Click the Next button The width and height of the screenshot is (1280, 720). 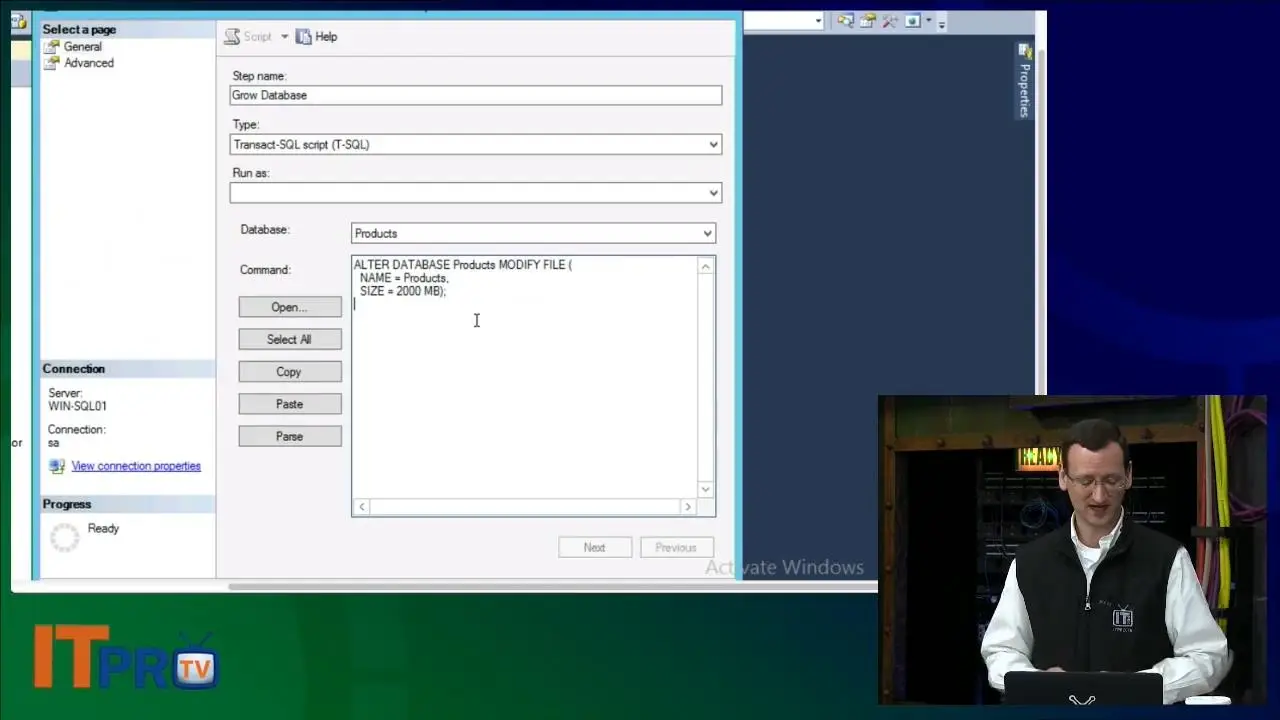(x=594, y=547)
